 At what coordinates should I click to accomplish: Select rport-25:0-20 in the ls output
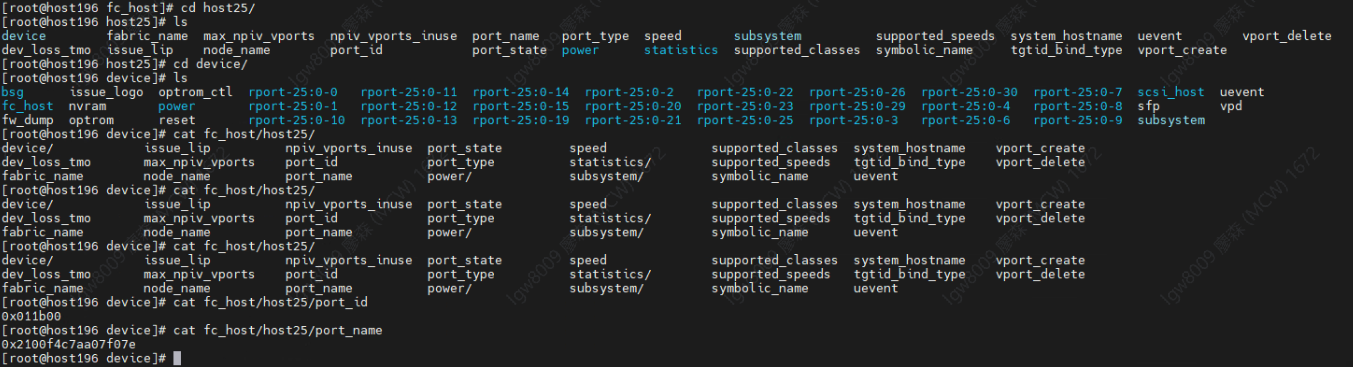633,106
